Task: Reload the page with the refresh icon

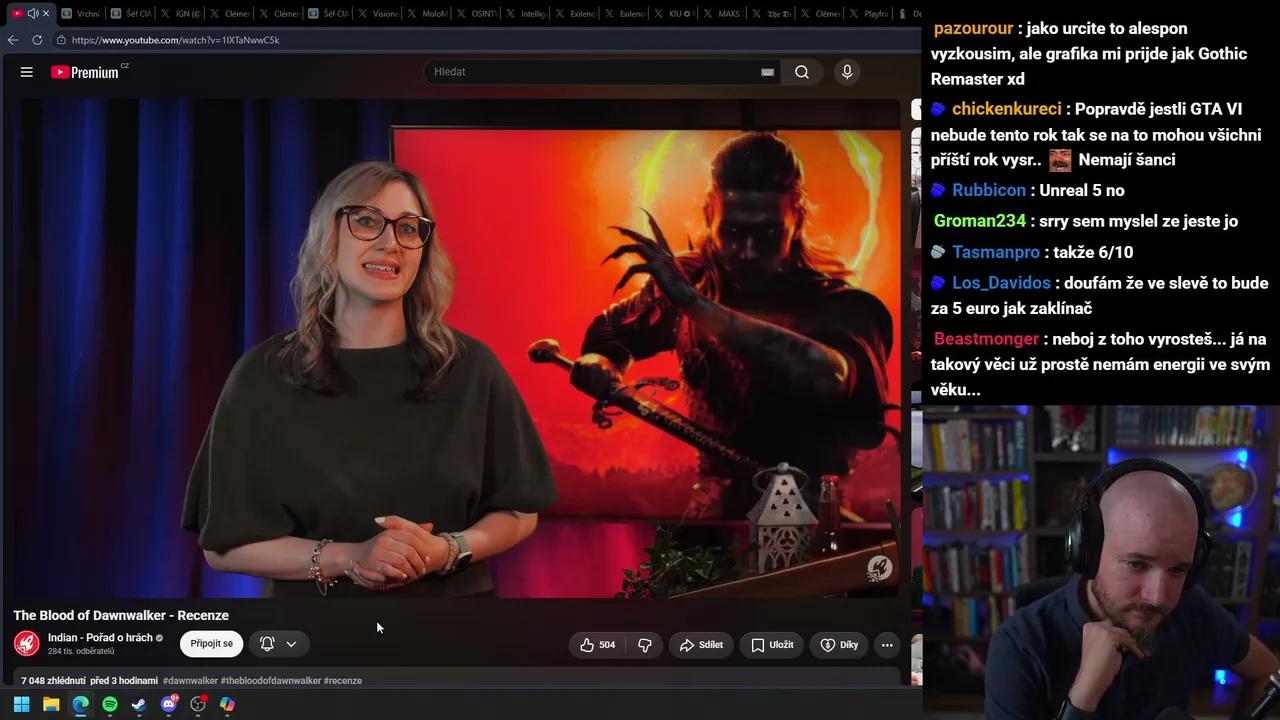Action: tap(37, 40)
